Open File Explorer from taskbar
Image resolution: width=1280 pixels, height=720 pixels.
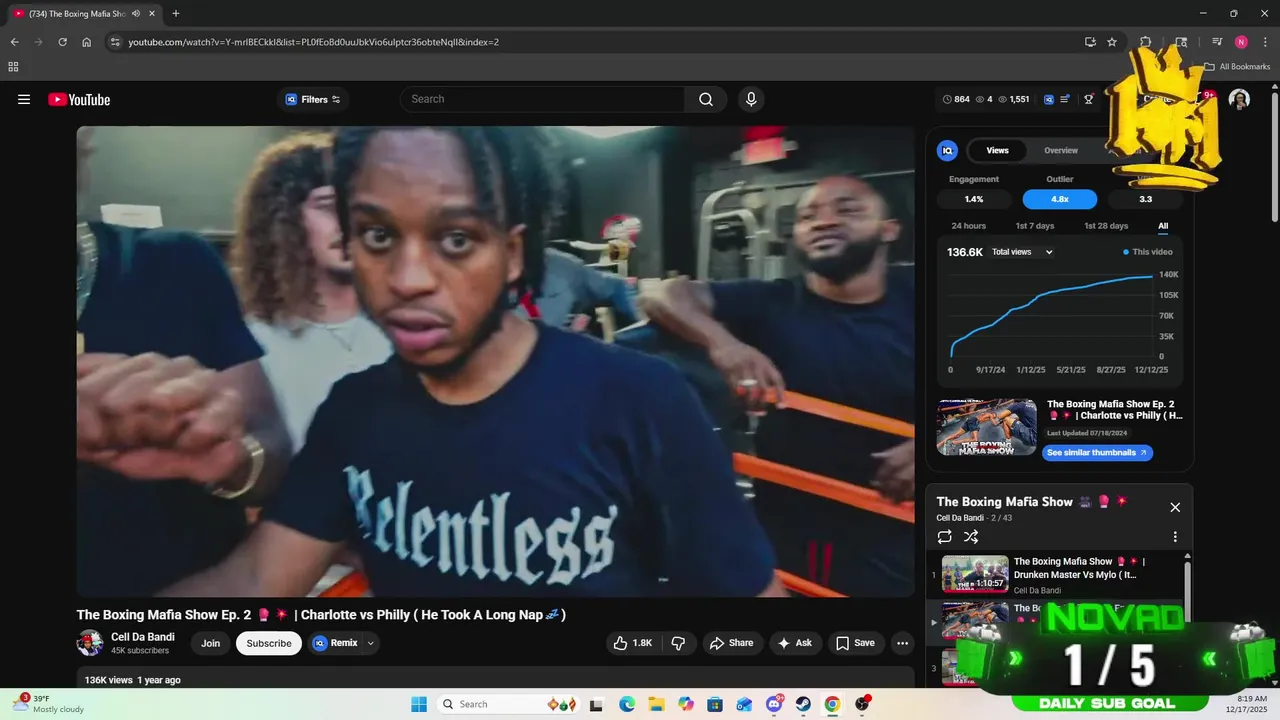(x=656, y=704)
